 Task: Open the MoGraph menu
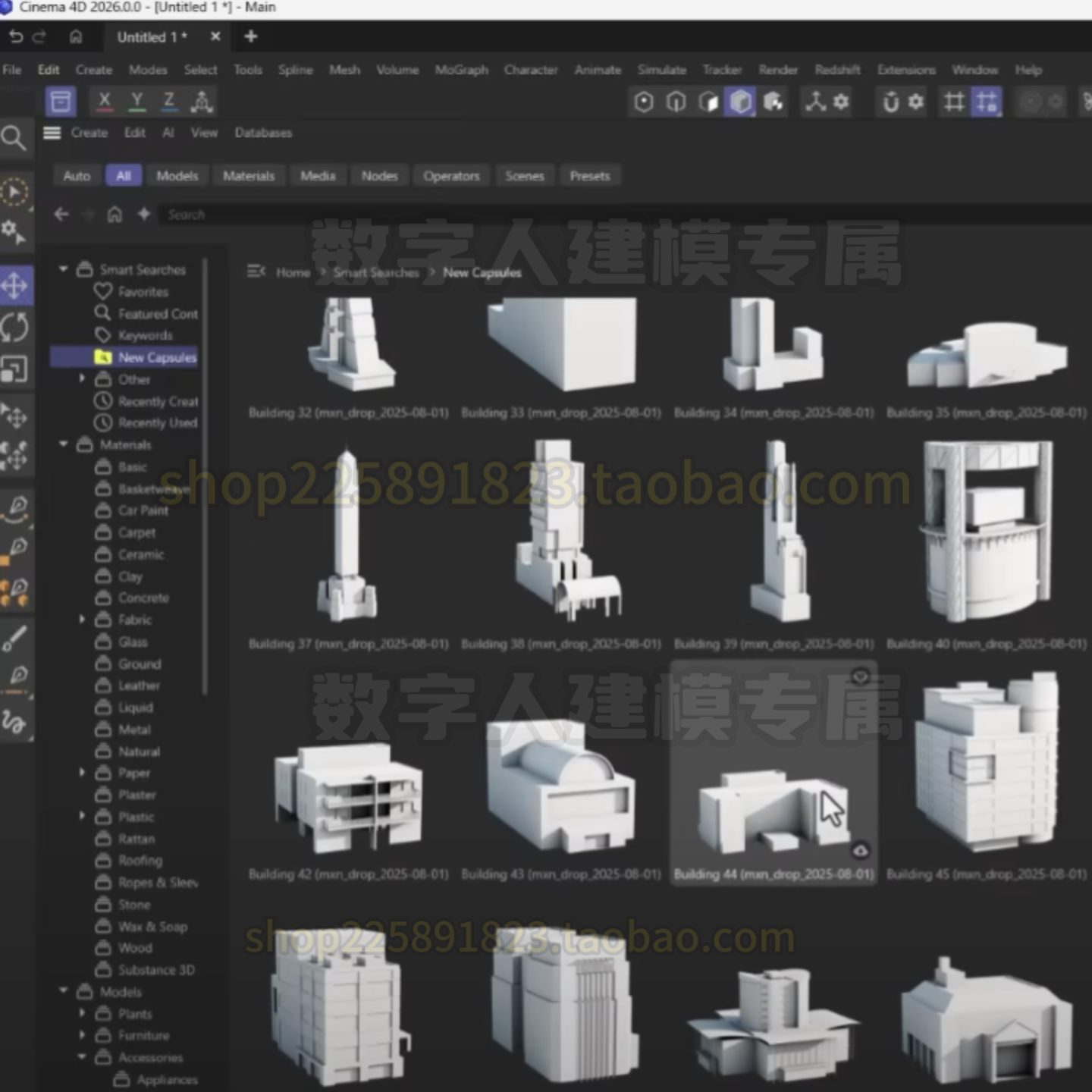click(462, 70)
